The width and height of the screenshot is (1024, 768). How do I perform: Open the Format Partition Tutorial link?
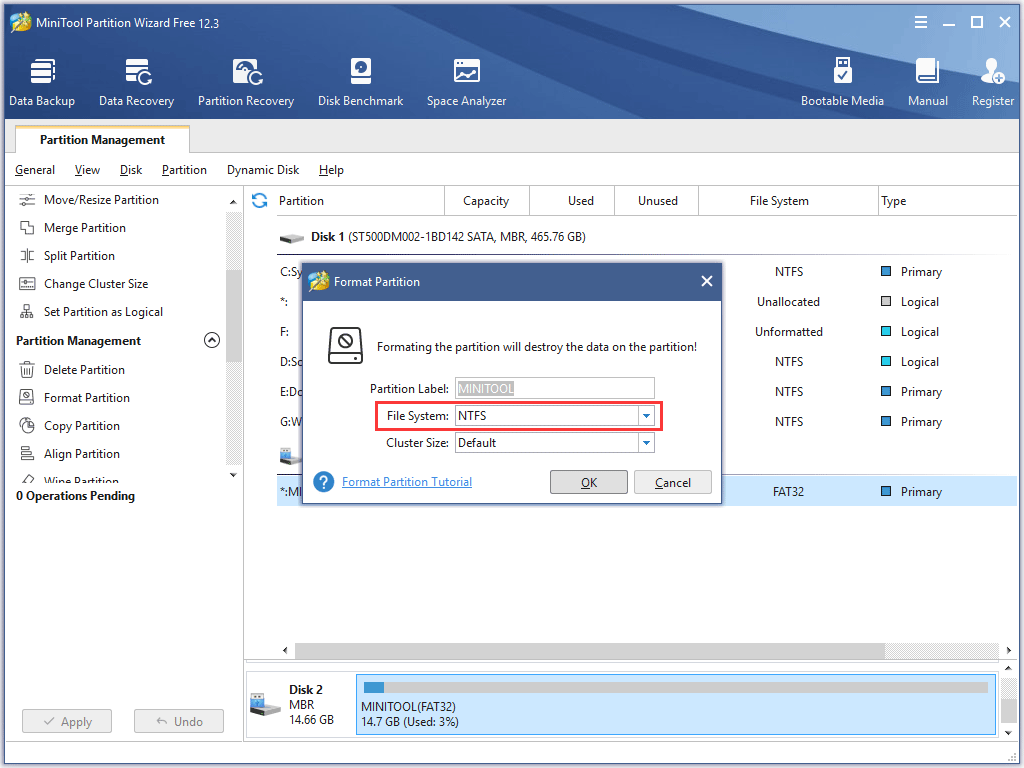pyautogui.click(x=407, y=482)
